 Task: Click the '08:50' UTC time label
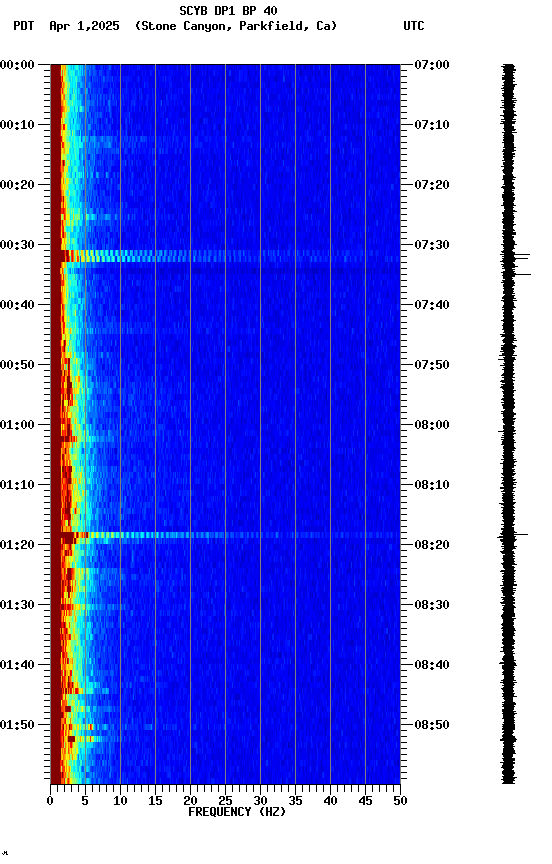pyautogui.click(x=432, y=726)
